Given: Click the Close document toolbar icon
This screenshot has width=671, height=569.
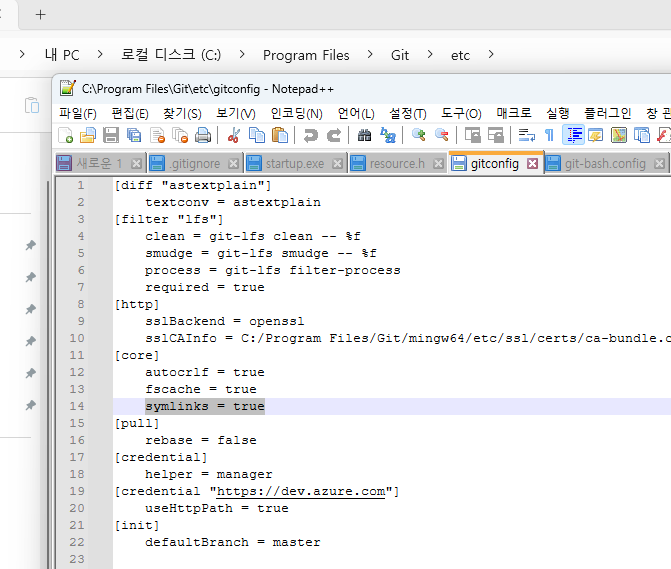Looking at the screenshot, I should coord(157,136).
